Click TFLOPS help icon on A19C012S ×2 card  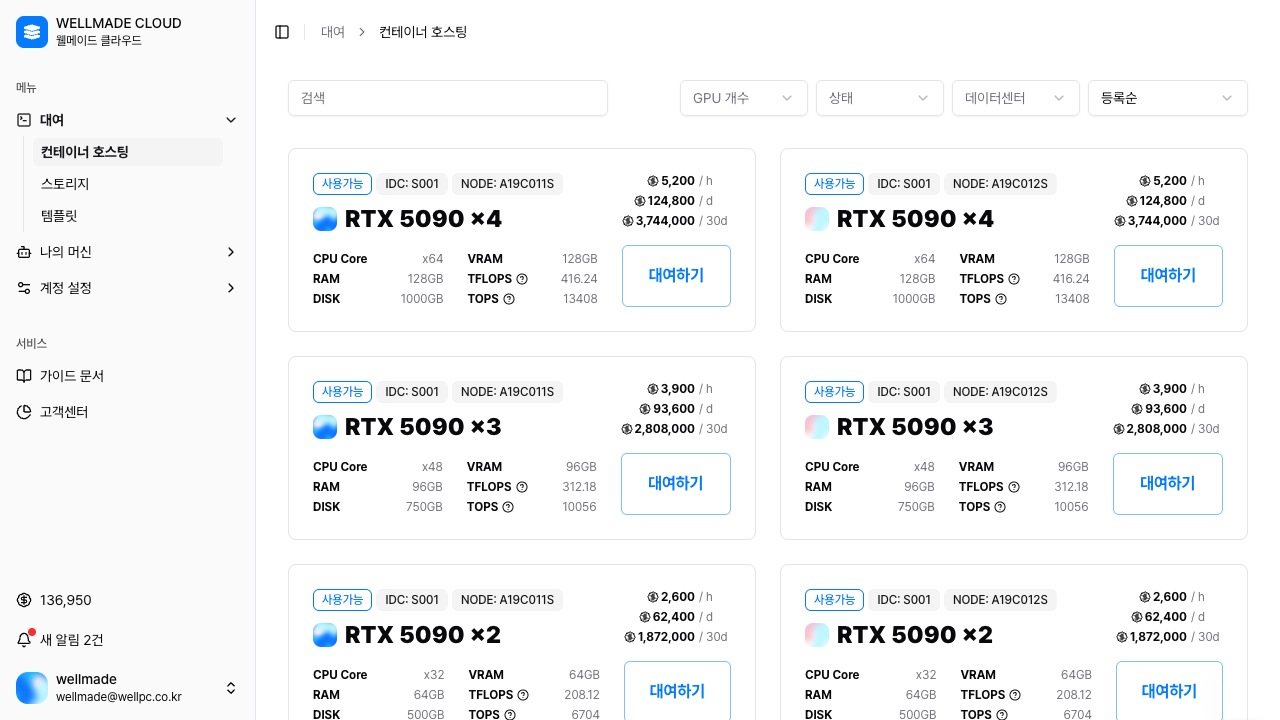[x=1015, y=695]
